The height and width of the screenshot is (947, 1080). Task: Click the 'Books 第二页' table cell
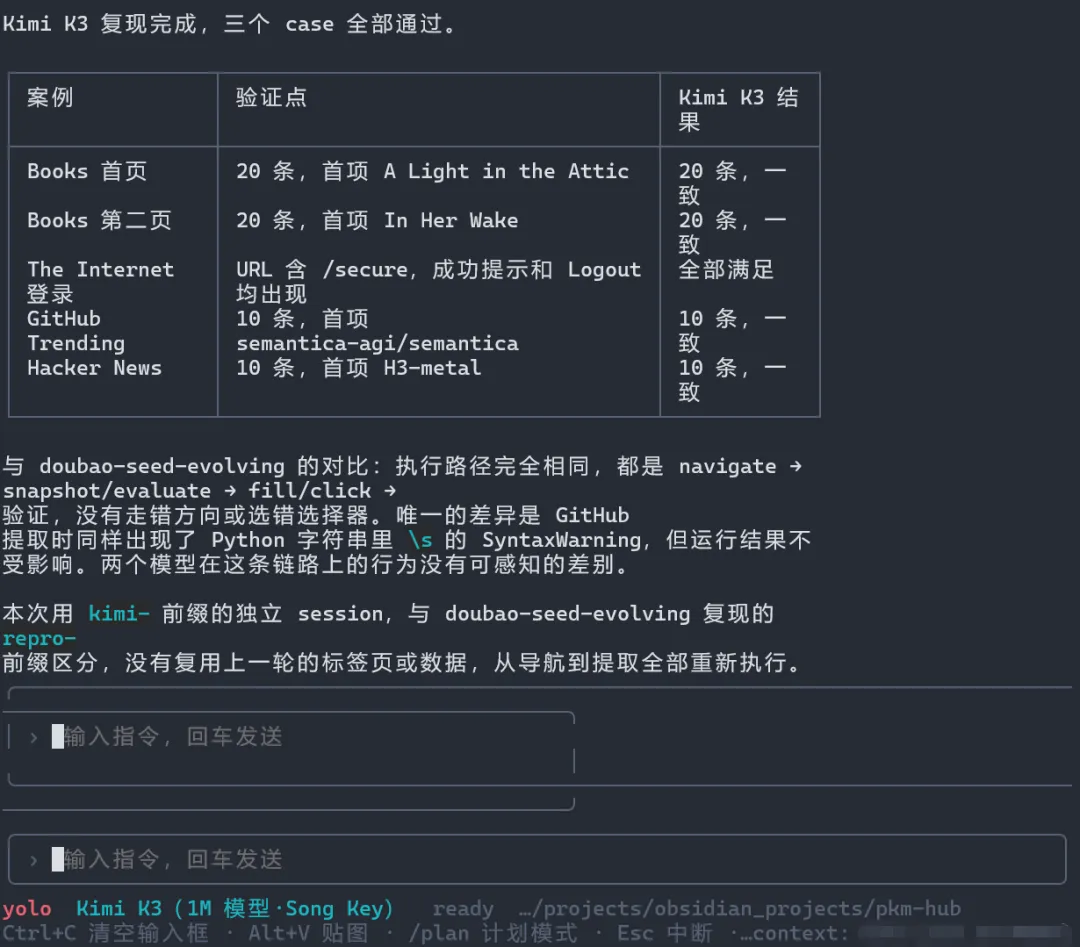pyautogui.click(x=99, y=220)
